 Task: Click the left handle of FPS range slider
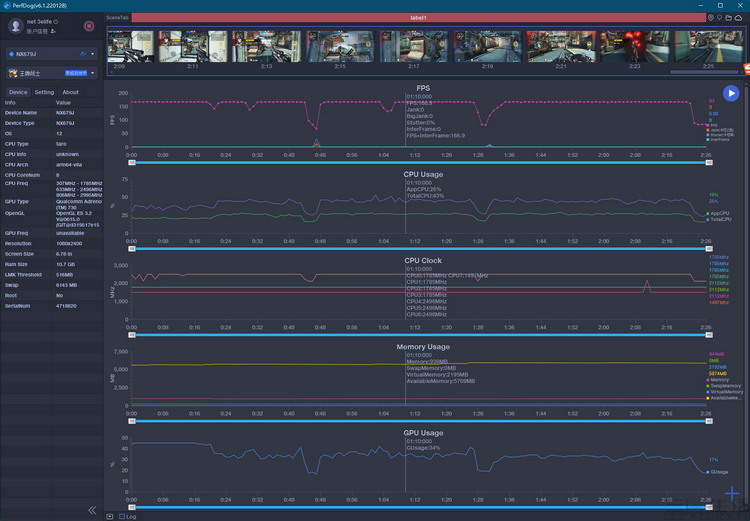[132, 163]
